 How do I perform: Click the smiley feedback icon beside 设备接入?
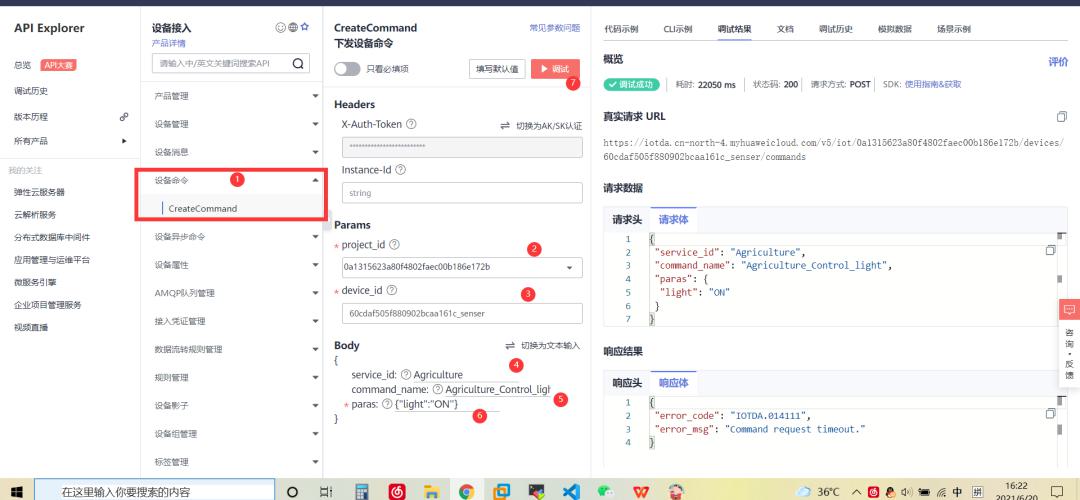click(280, 28)
